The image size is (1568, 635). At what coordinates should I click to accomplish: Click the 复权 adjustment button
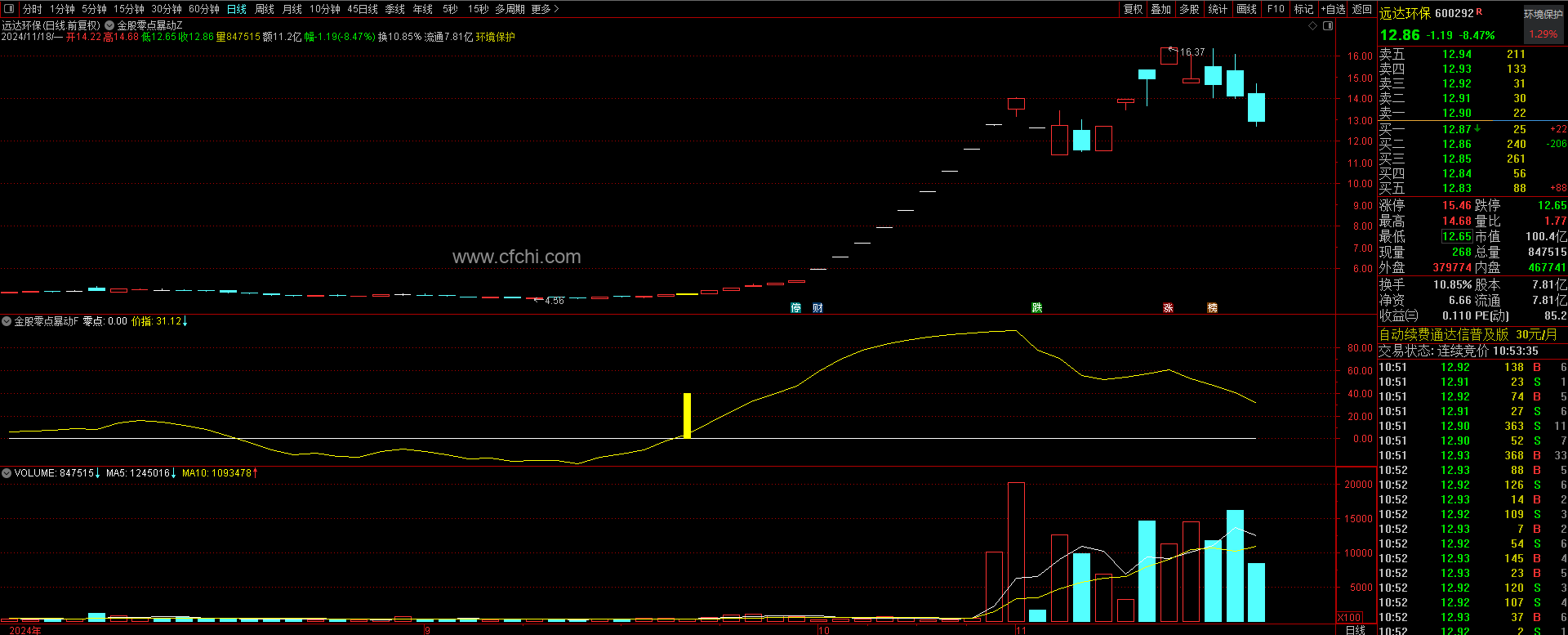tap(1134, 9)
